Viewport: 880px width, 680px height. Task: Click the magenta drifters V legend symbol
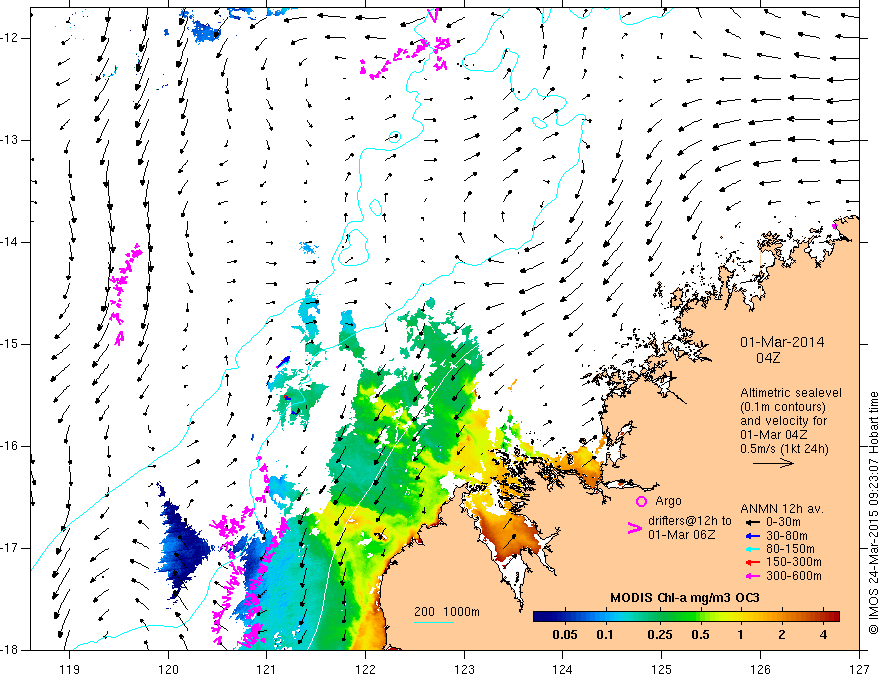tap(634, 528)
